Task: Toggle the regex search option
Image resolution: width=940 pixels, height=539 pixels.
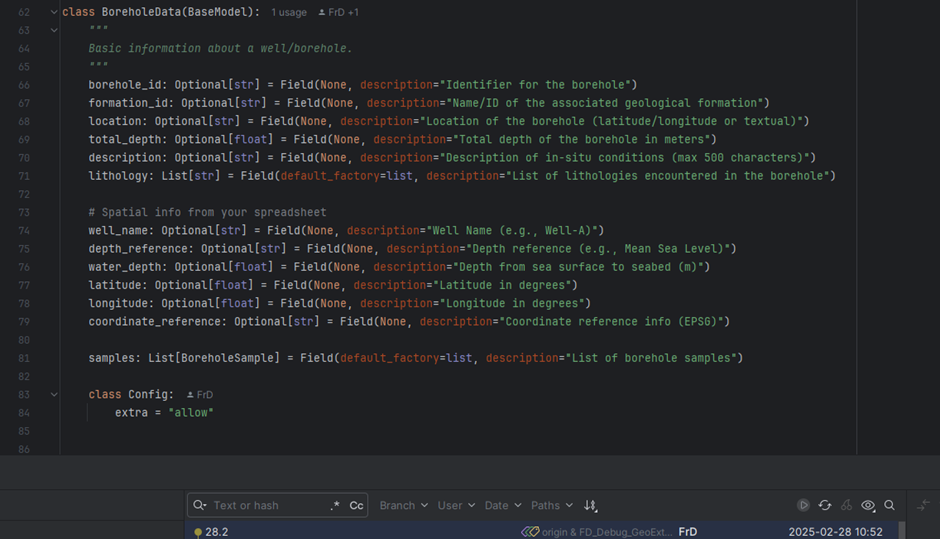Action: coord(335,505)
